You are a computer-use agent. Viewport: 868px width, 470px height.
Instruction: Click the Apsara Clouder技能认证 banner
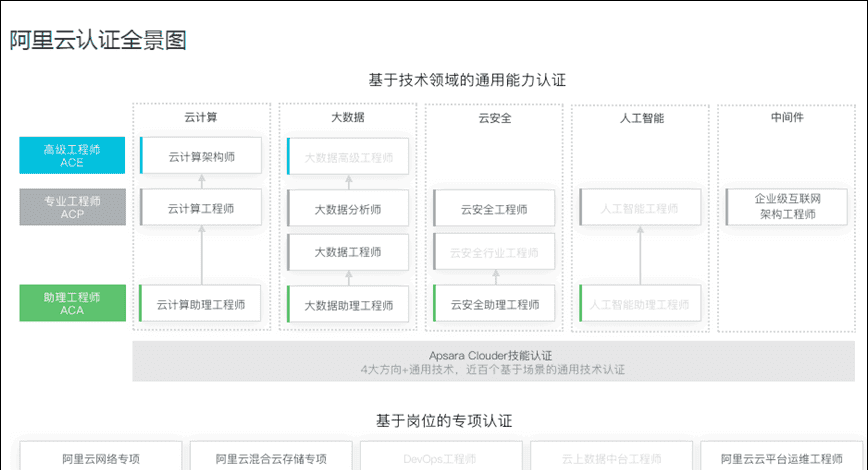click(493, 361)
